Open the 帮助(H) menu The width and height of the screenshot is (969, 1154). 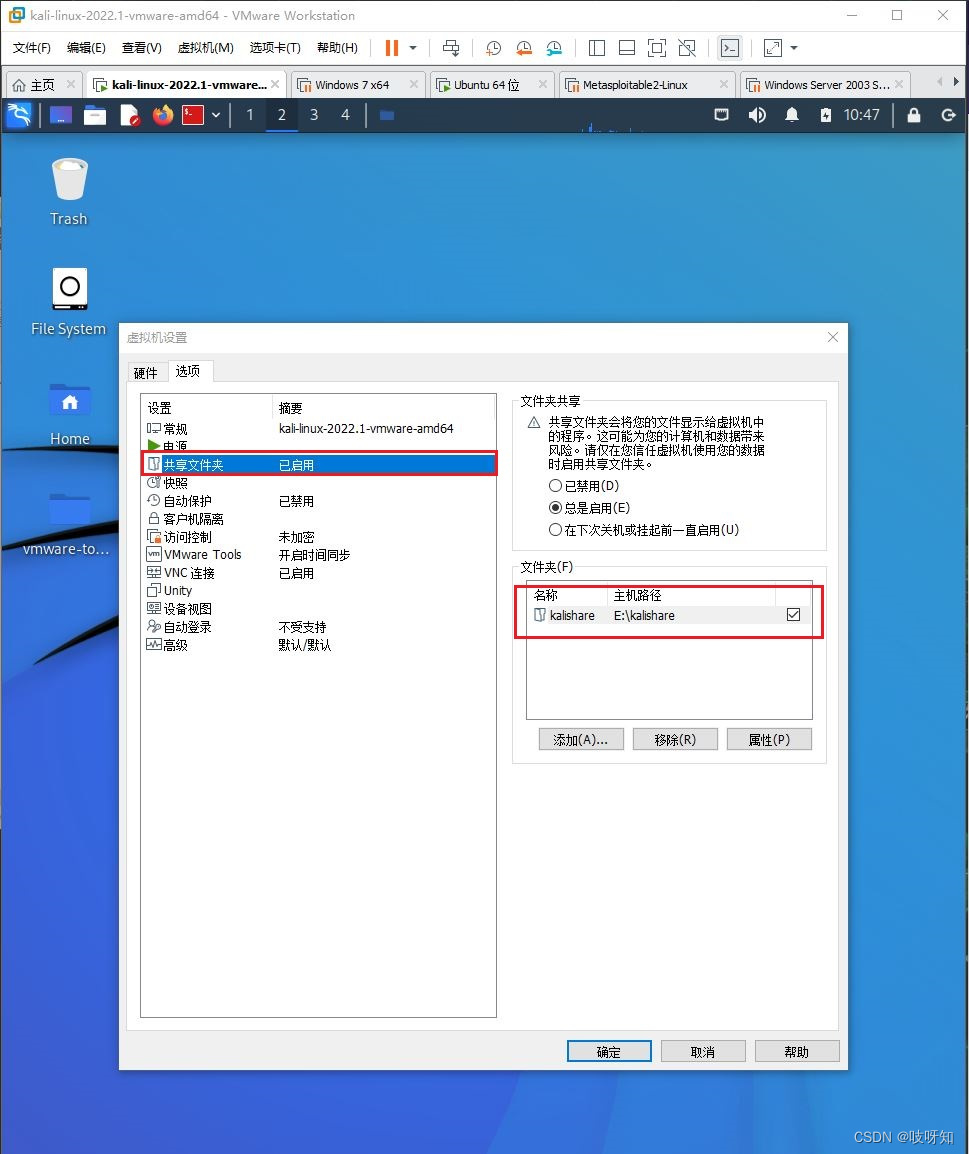[337, 48]
